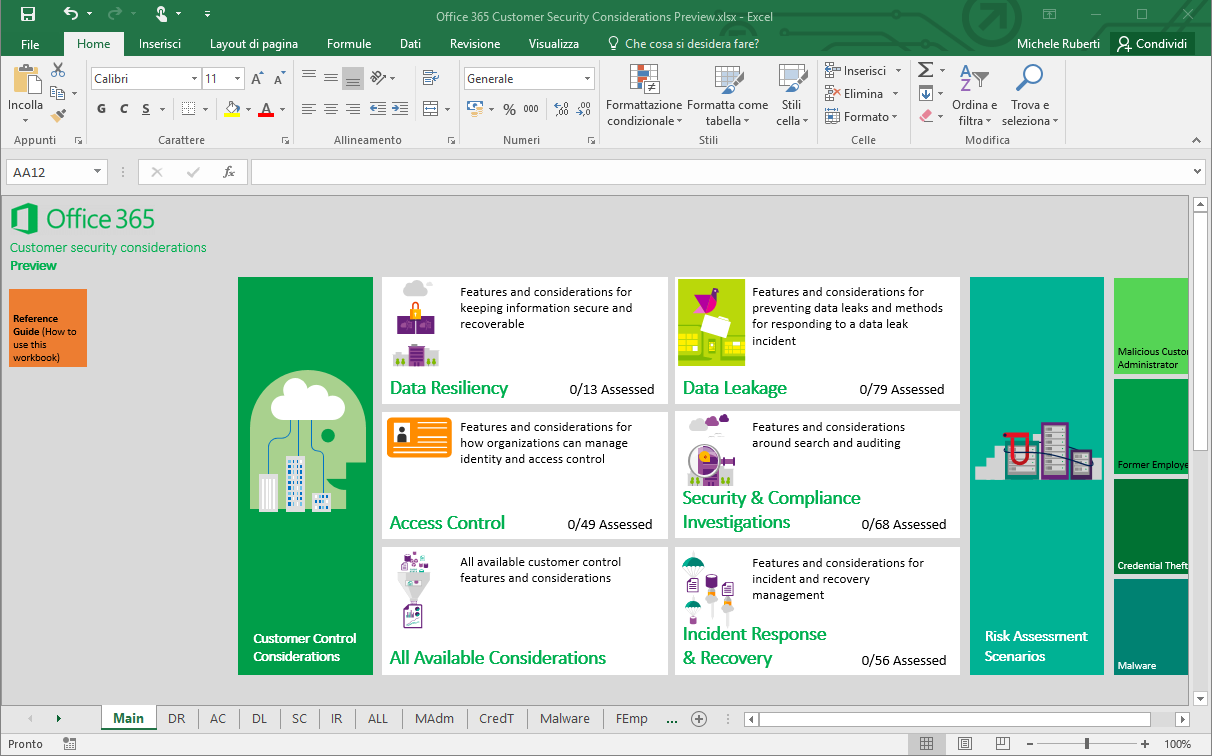Image resolution: width=1212 pixels, height=756 pixels.
Task: Open the font size 11 dropdown
Action: click(238, 78)
